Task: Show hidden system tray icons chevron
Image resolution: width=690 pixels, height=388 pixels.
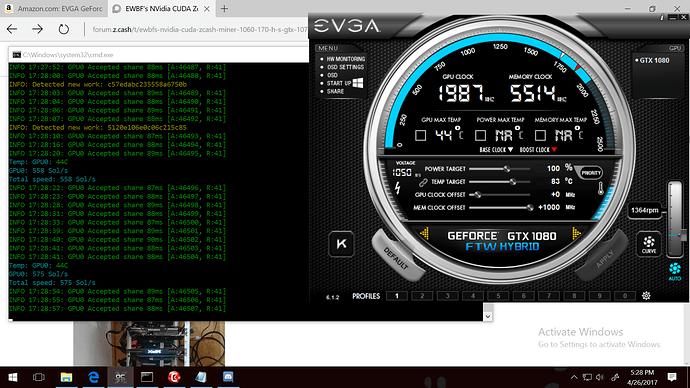Action: [x=574, y=377]
